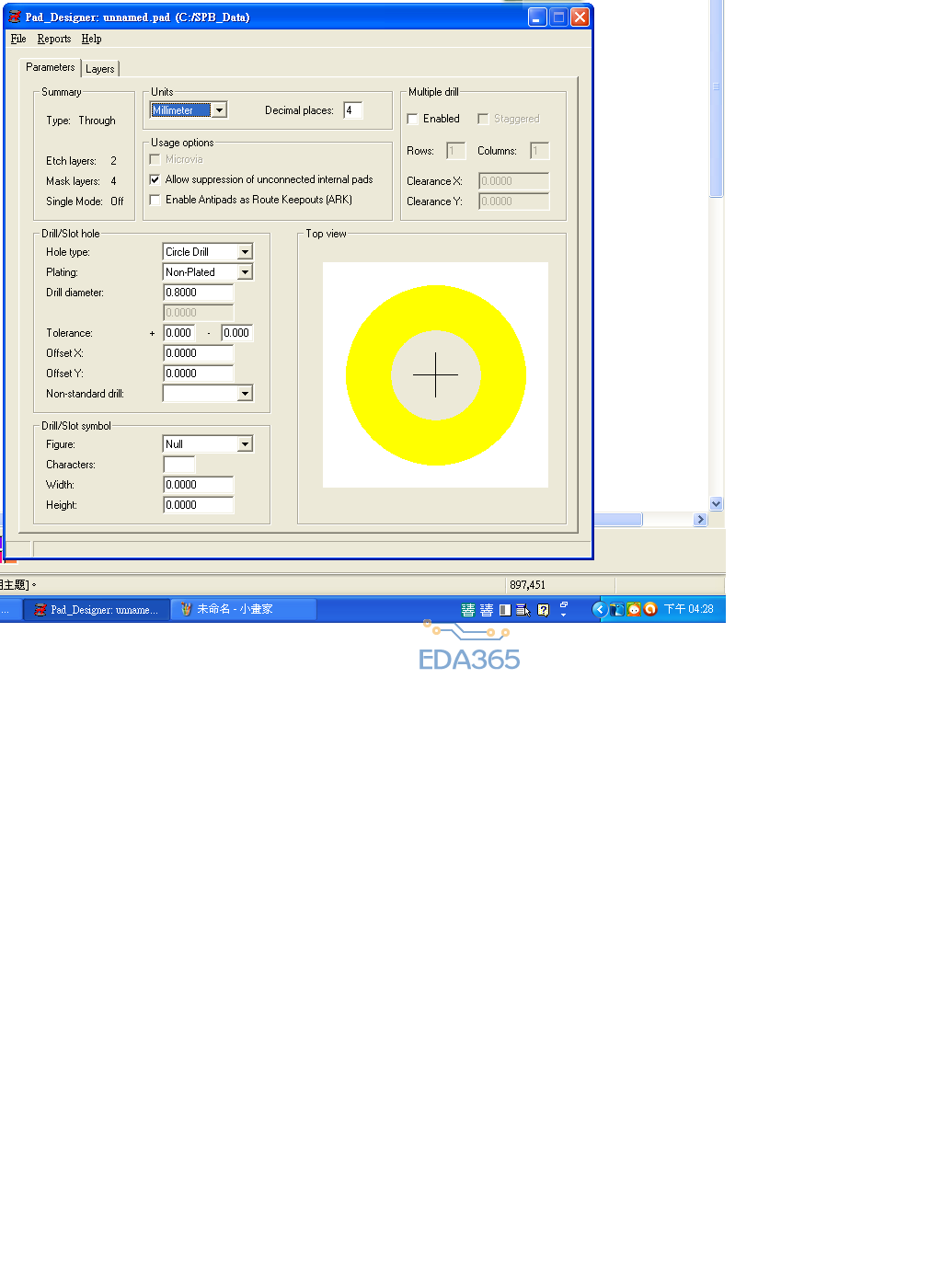Open the IME help question icon
The image size is (942, 1288).
543,610
